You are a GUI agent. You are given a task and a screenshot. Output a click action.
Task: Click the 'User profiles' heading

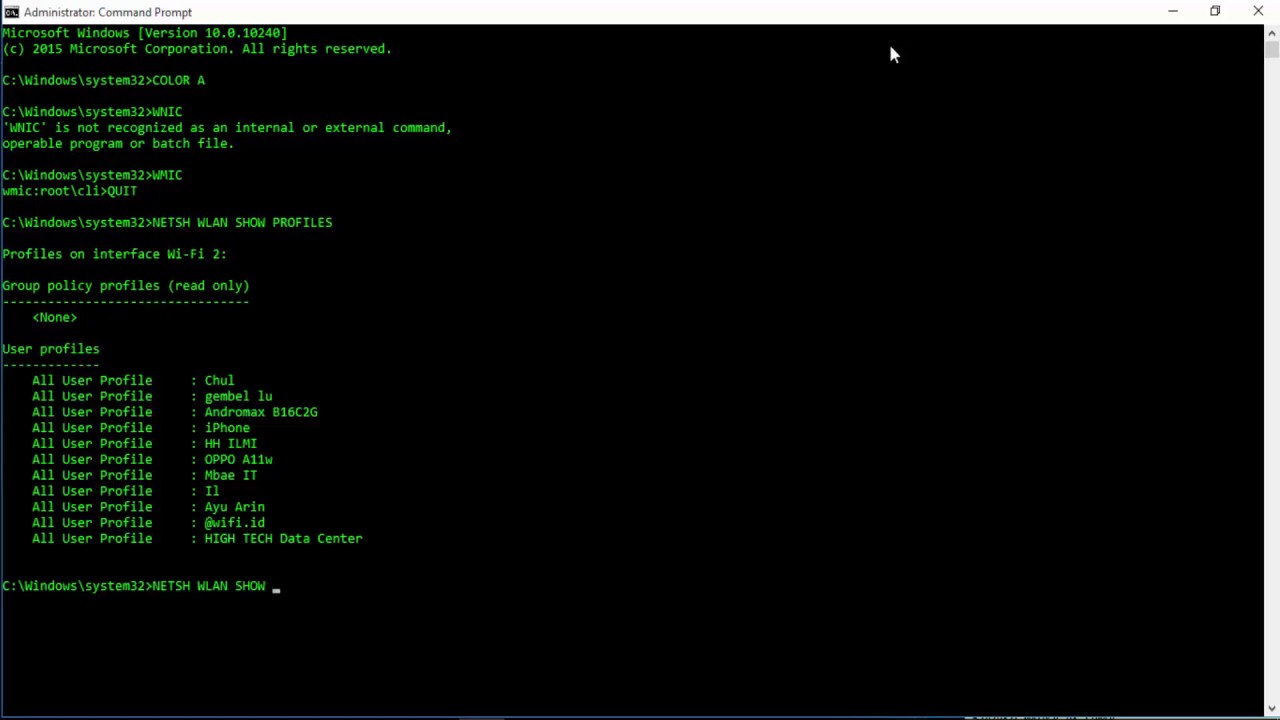point(51,349)
